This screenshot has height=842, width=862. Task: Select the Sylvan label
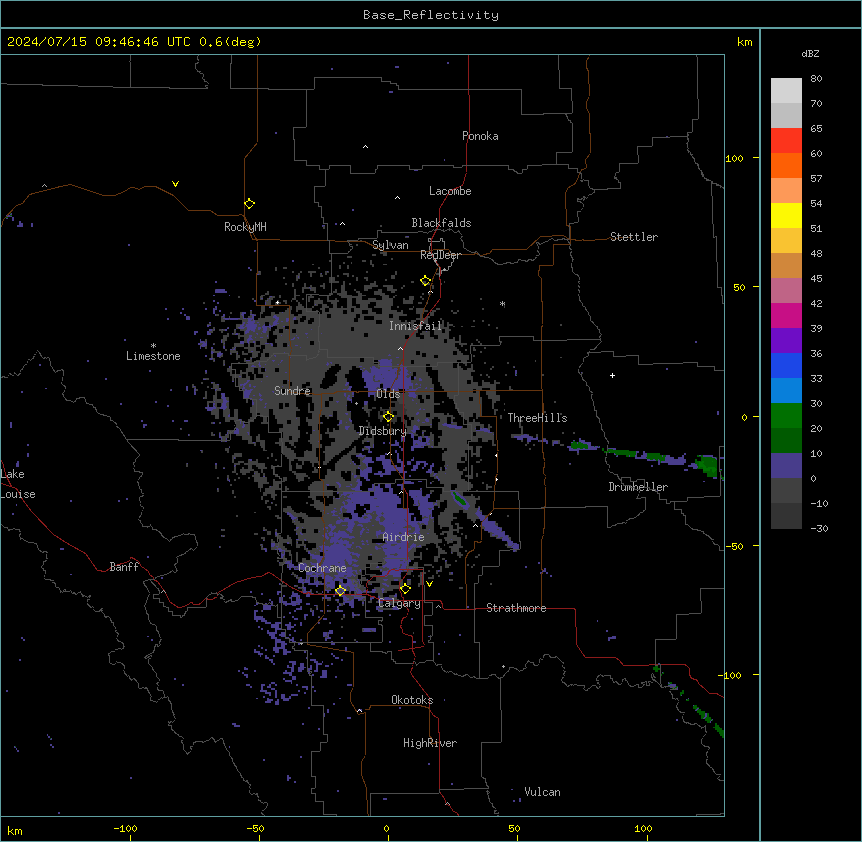[390, 245]
